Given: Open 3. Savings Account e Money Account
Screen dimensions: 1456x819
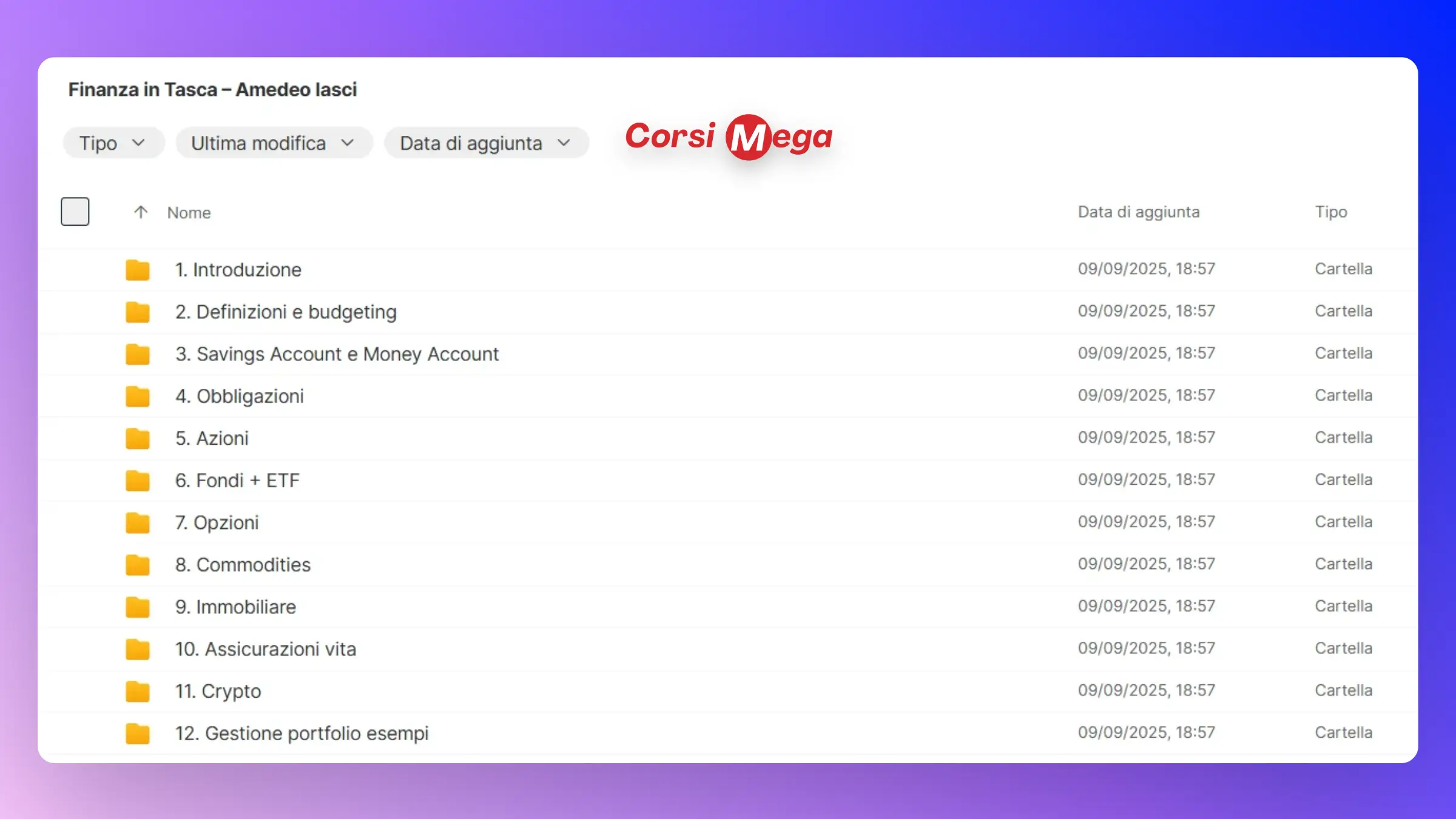Looking at the screenshot, I should (337, 354).
